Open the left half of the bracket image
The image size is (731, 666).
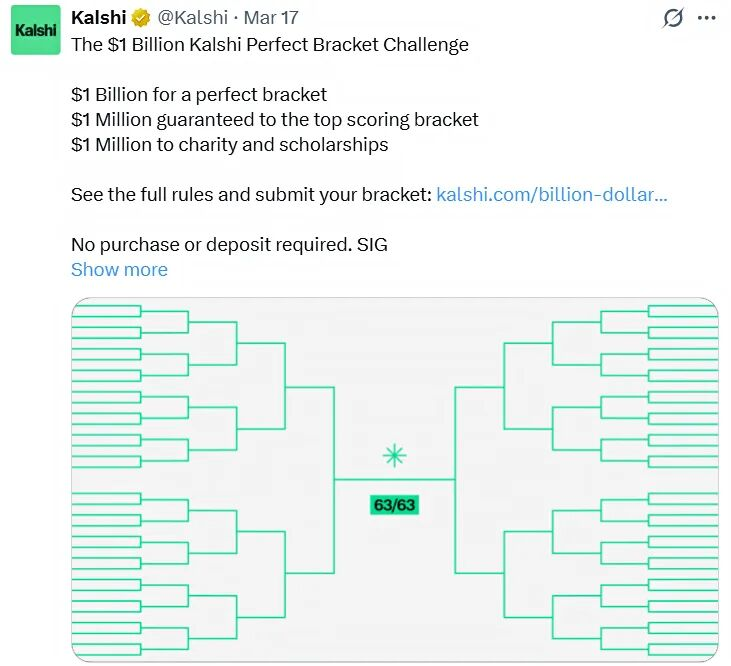[x=200, y=480]
